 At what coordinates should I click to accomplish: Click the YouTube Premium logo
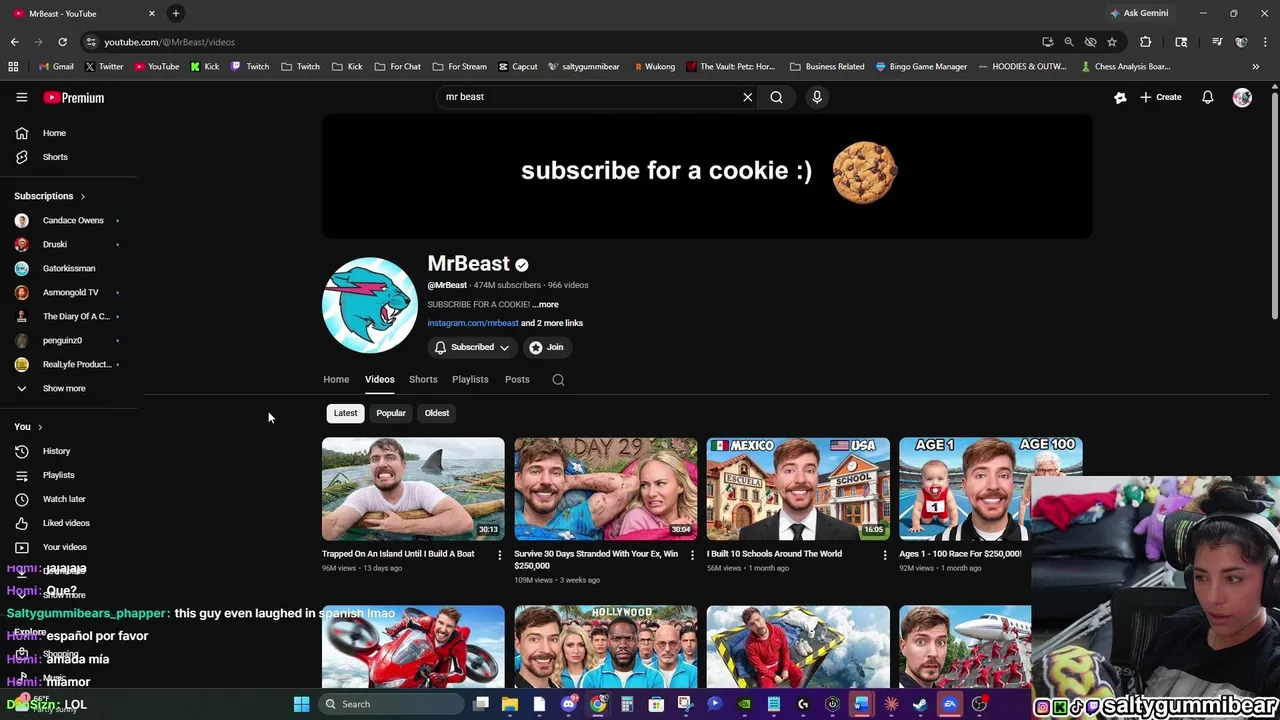tap(73, 97)
